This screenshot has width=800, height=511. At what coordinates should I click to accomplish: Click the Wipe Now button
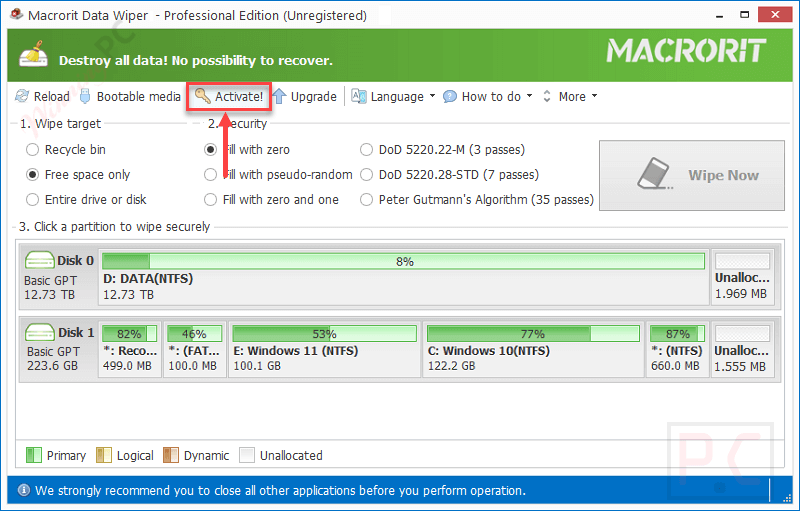[x=692, y=175]
